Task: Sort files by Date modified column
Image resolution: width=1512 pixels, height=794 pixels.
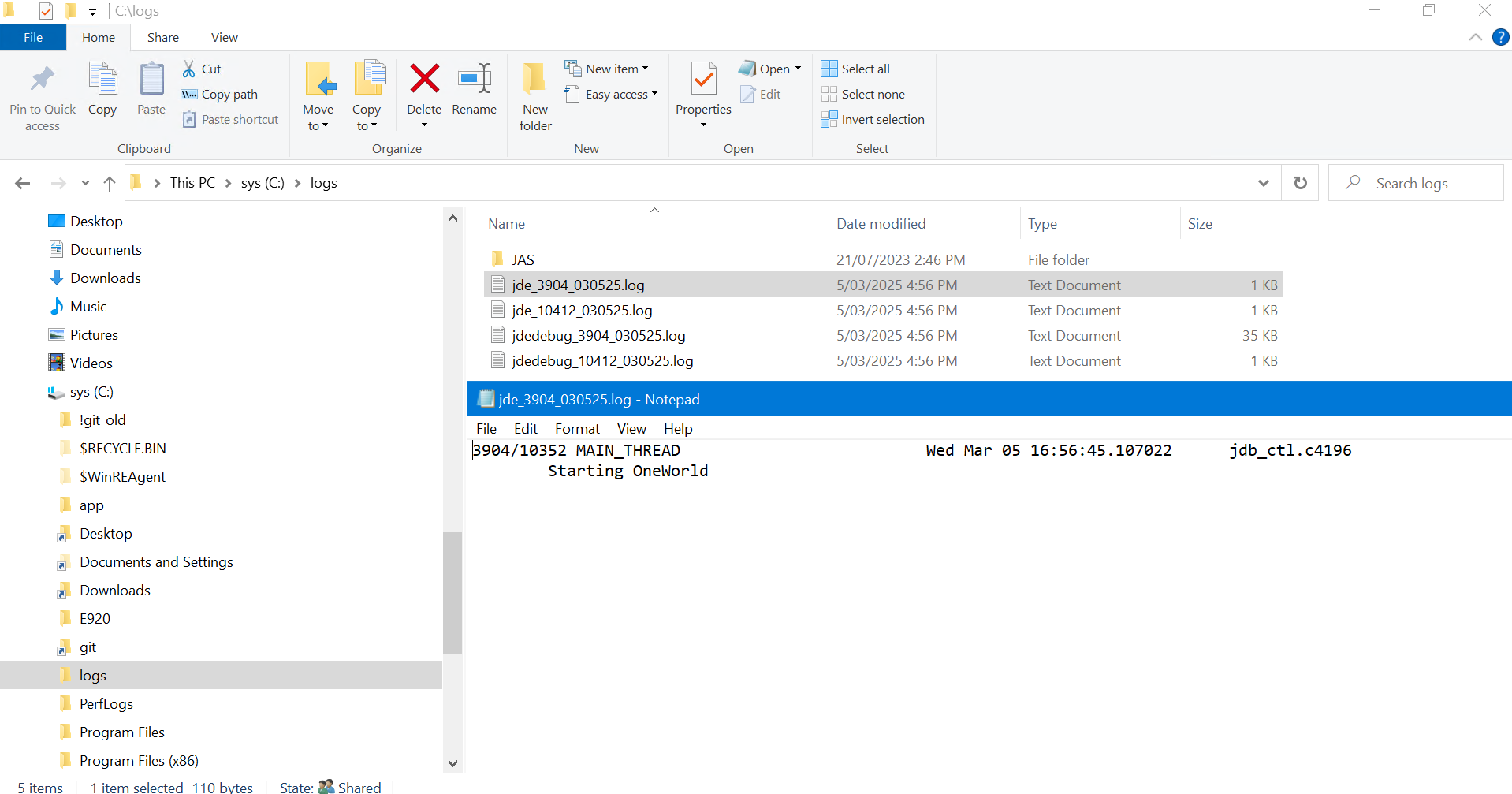Action: pyautogui.click(x=881, y=224)
